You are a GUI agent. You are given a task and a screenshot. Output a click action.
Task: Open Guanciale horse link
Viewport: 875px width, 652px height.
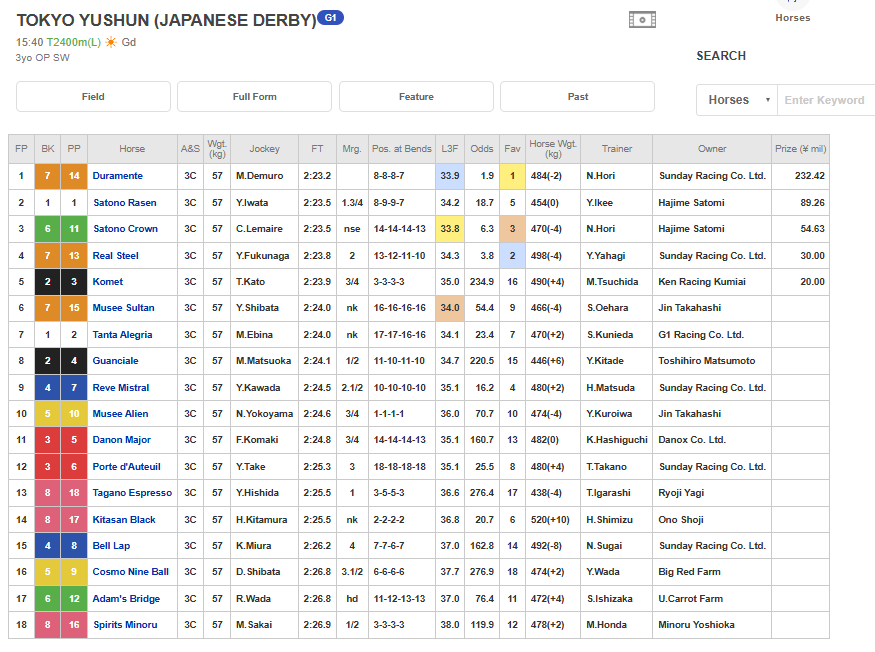pyautogui.click(x=116, y=361)
